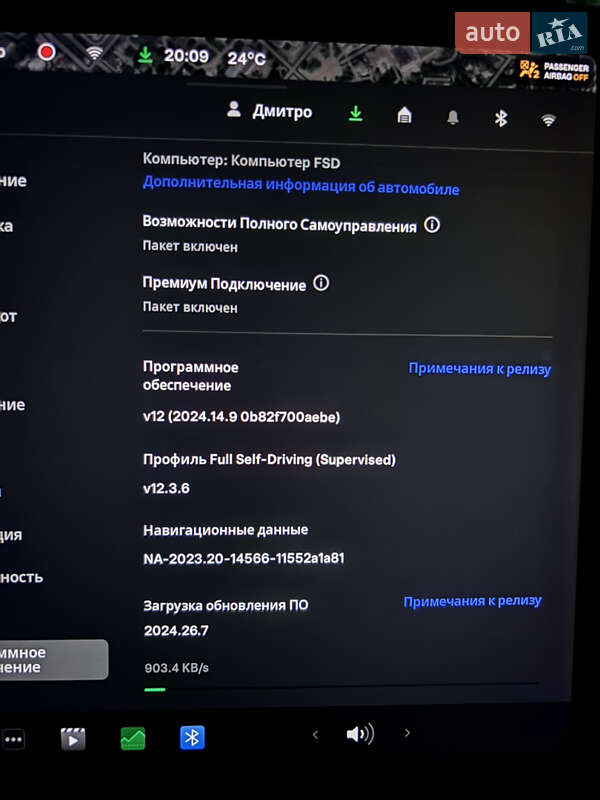Tap the software version v12 (2024.14.9 0b82f700aebe)

pyautogui.click(x=241, y=417)
